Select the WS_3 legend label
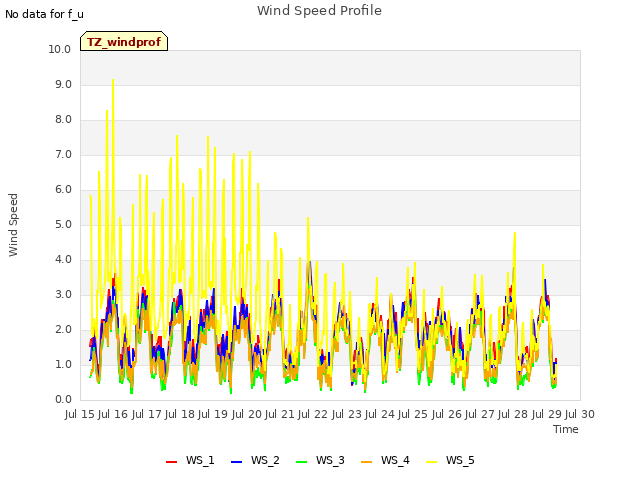 330,460
